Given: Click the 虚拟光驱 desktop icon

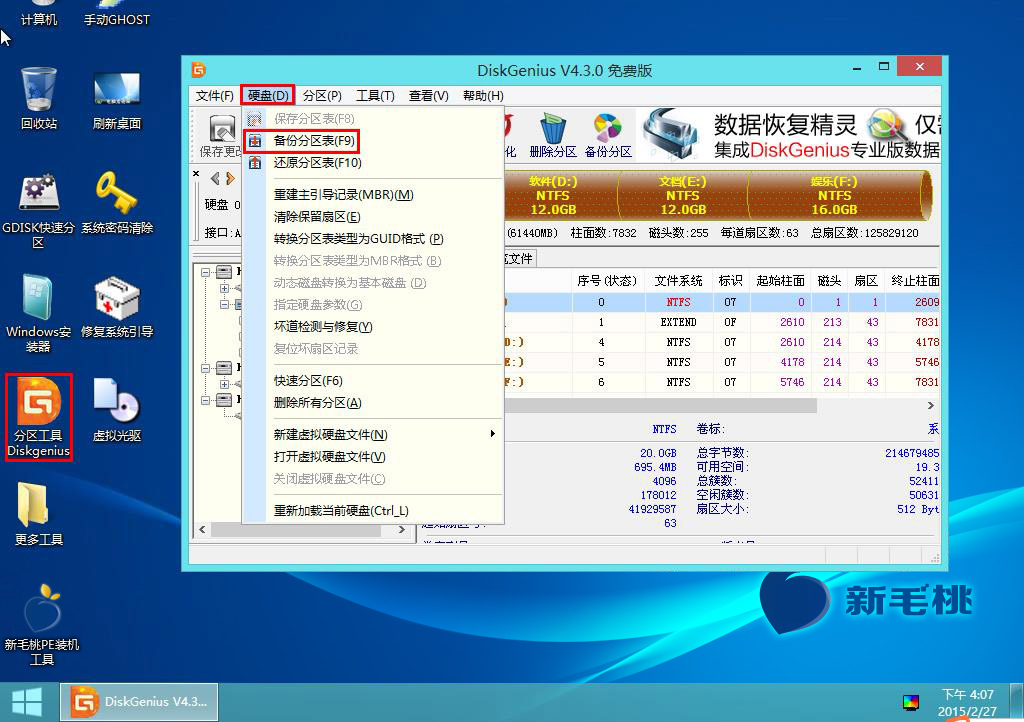Looking at the screenshot, I should [x=117, y=410].
